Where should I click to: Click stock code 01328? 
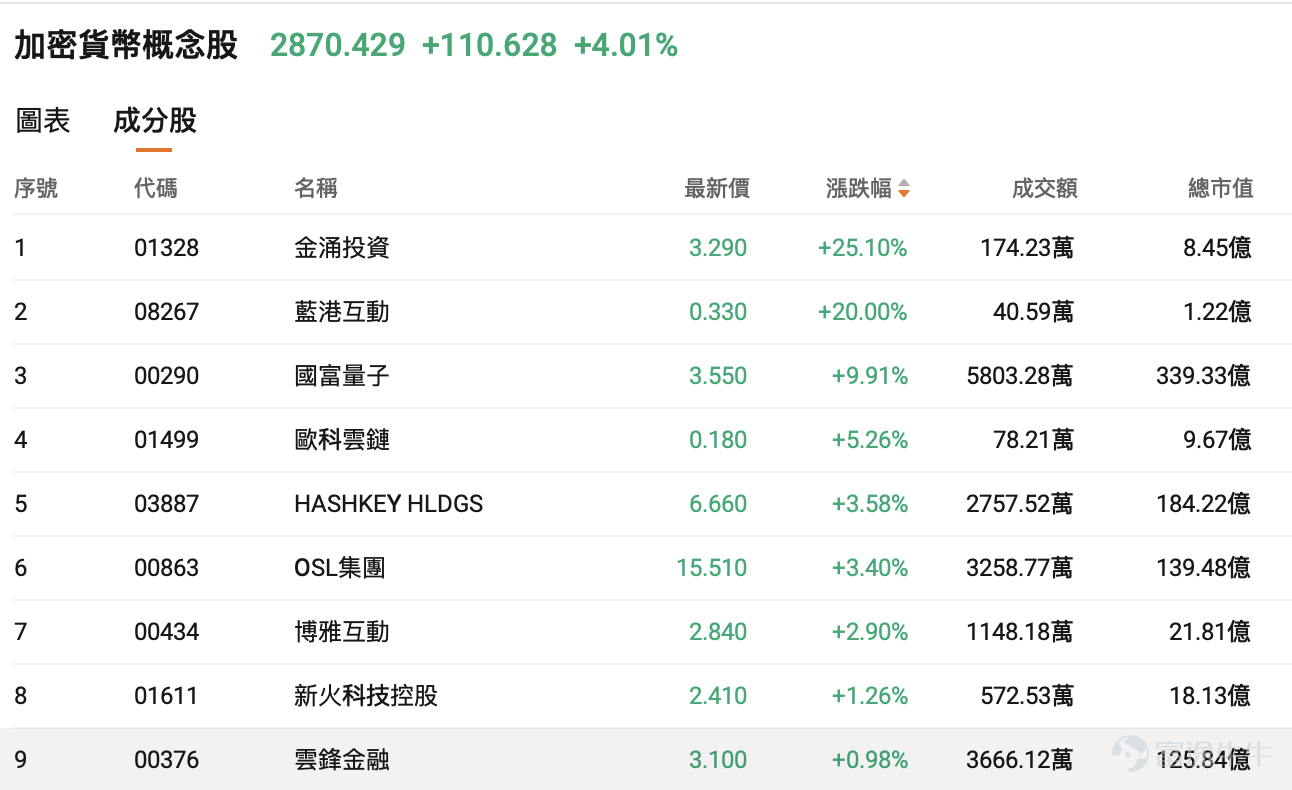(167, 248)
